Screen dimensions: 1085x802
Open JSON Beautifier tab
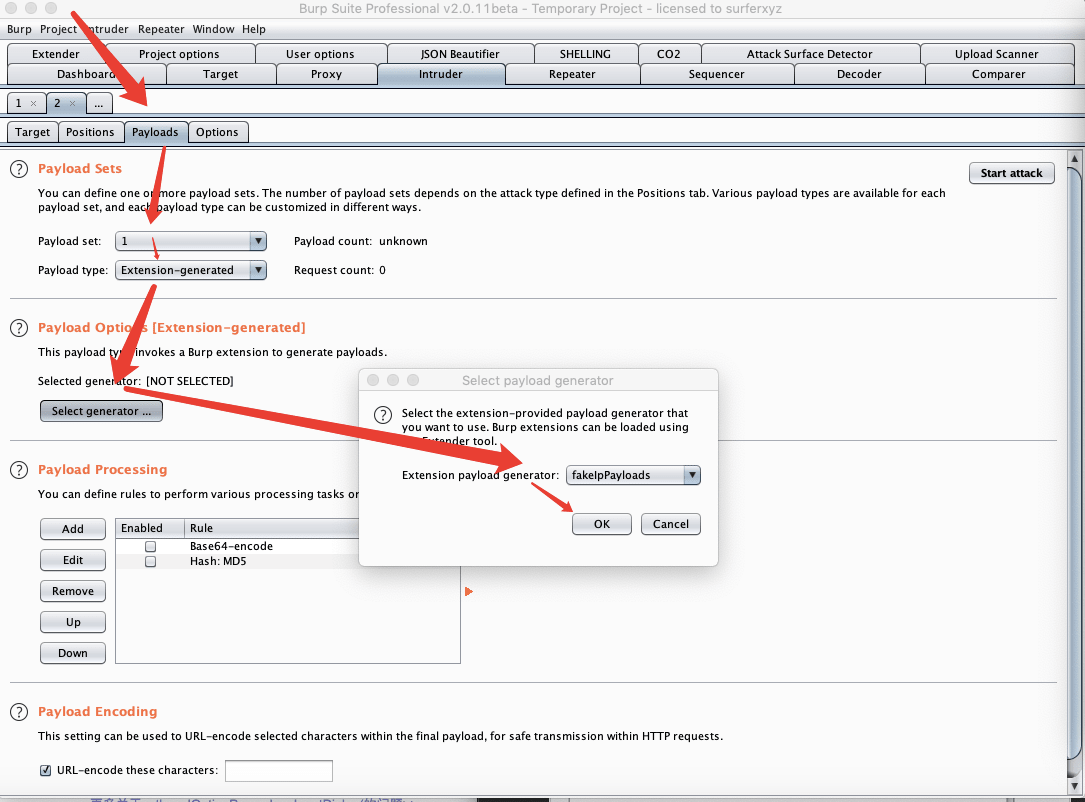[x=460, y=54]
